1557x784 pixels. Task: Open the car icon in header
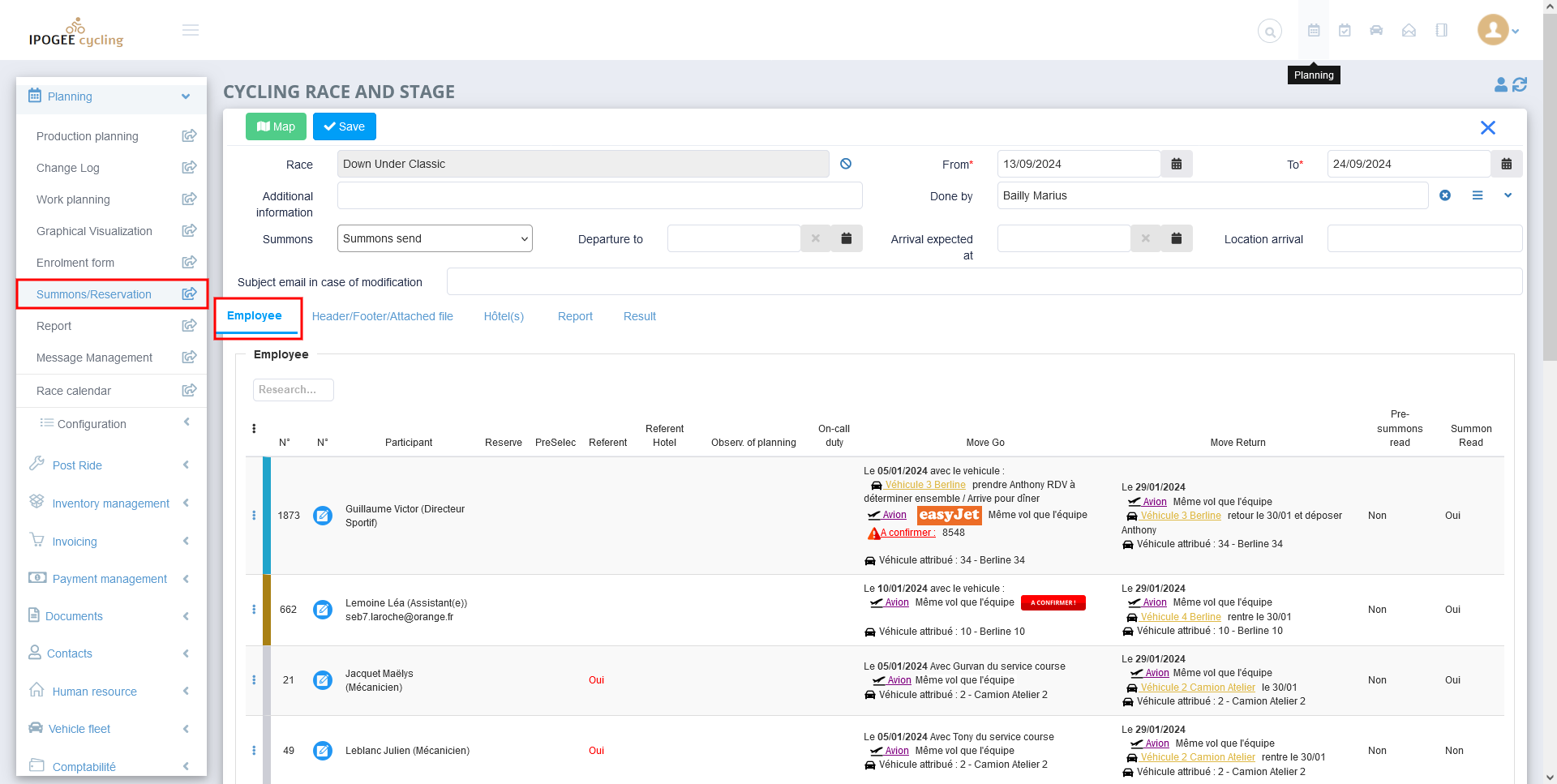[x=1376, y=30]
